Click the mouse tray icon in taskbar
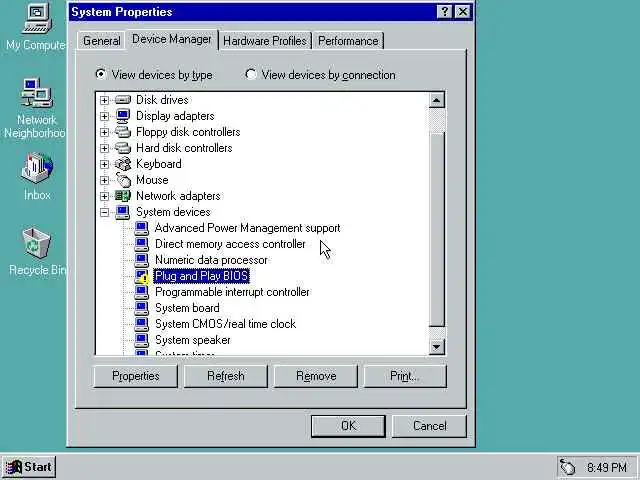The image size is (640, 480). click(568, 467)
